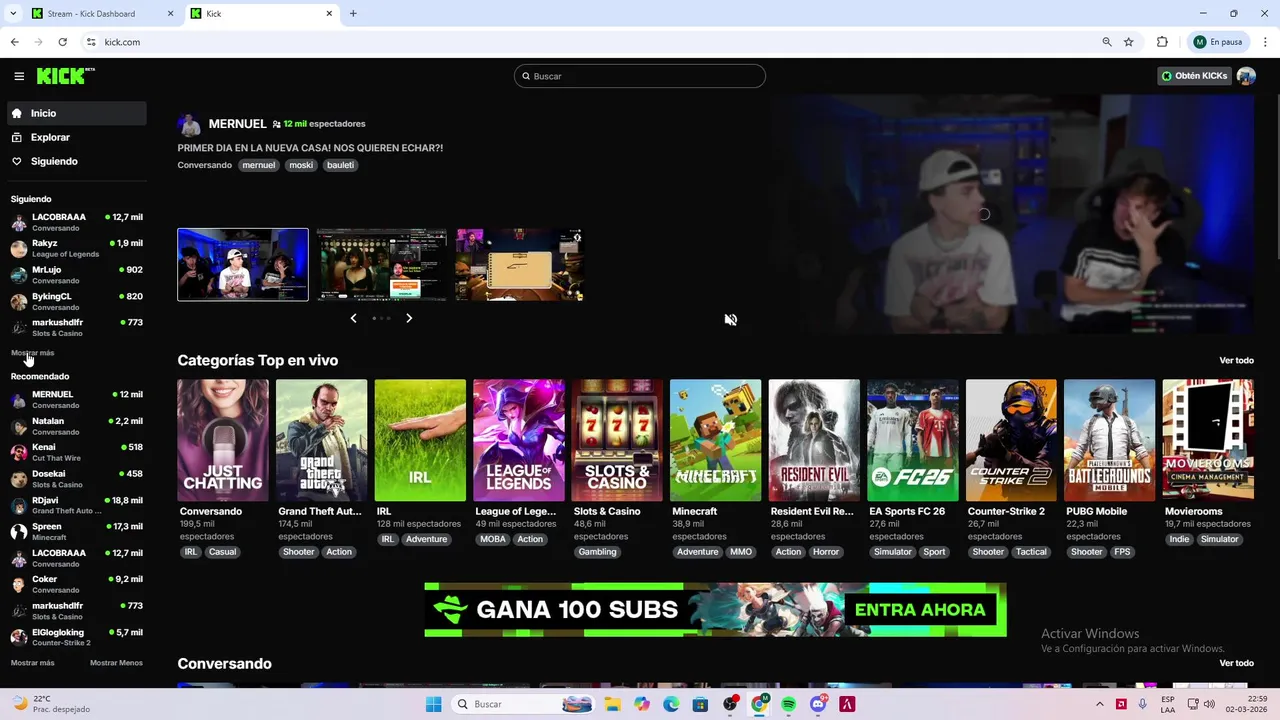Bookmark this page with star icon
Screen dimensions: 1280x720
tap(1129, 42)
